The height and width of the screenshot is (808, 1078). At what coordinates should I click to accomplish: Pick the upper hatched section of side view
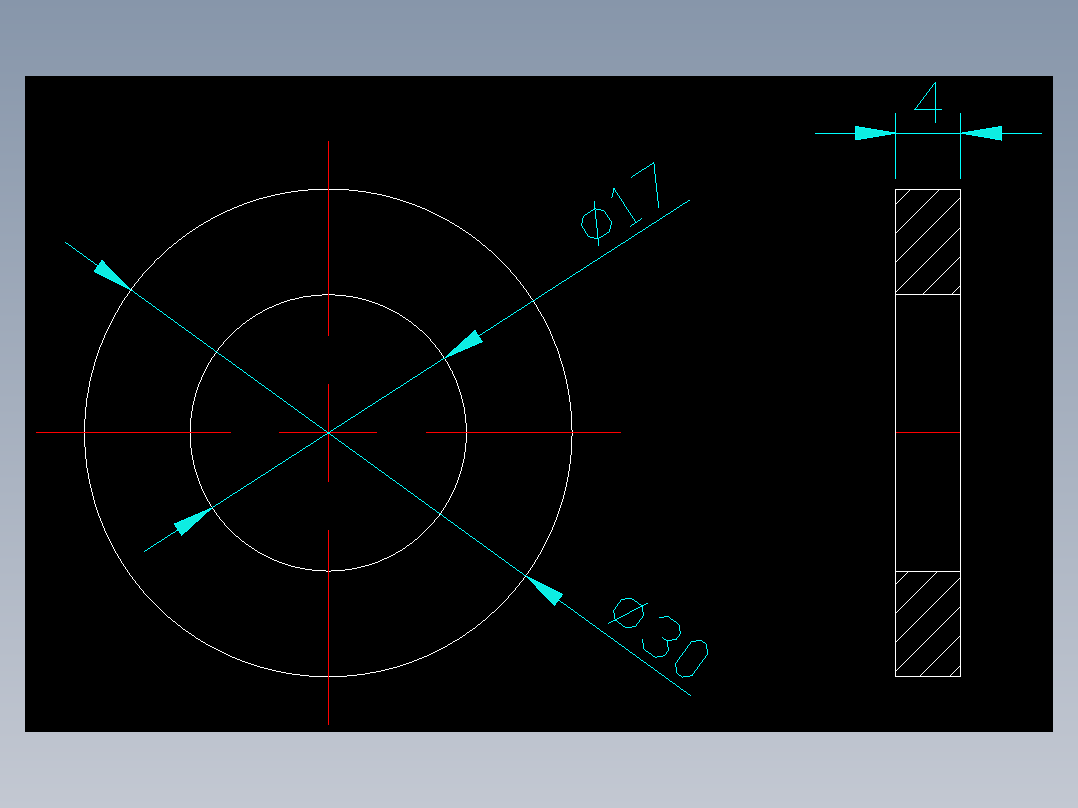coord(927,242)
